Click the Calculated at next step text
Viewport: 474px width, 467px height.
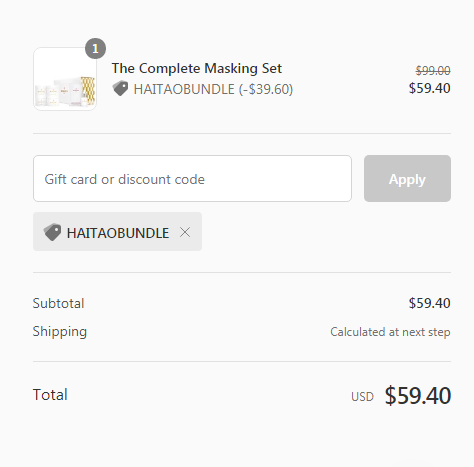[390, 332]
